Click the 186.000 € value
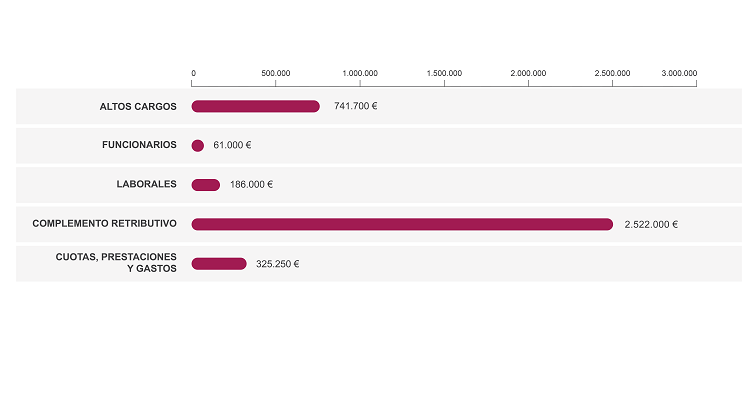 (251, 184)
